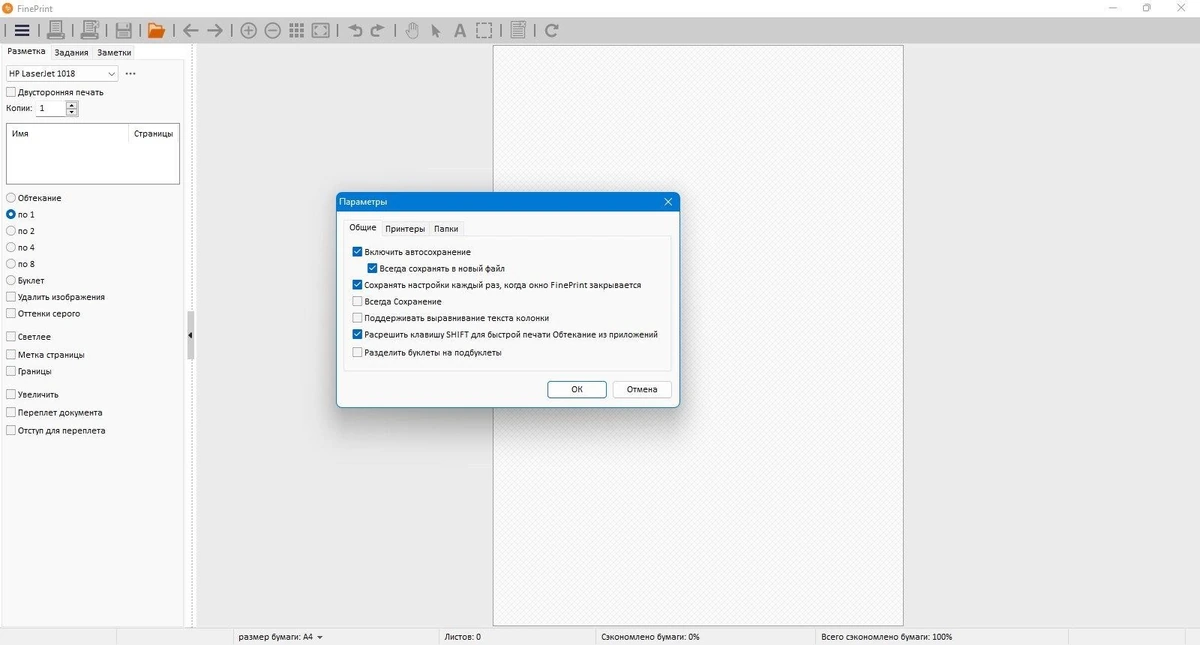Click Имя column header in job list
This screenshot has width=1200, height=645.
click(x=68, y=133)
